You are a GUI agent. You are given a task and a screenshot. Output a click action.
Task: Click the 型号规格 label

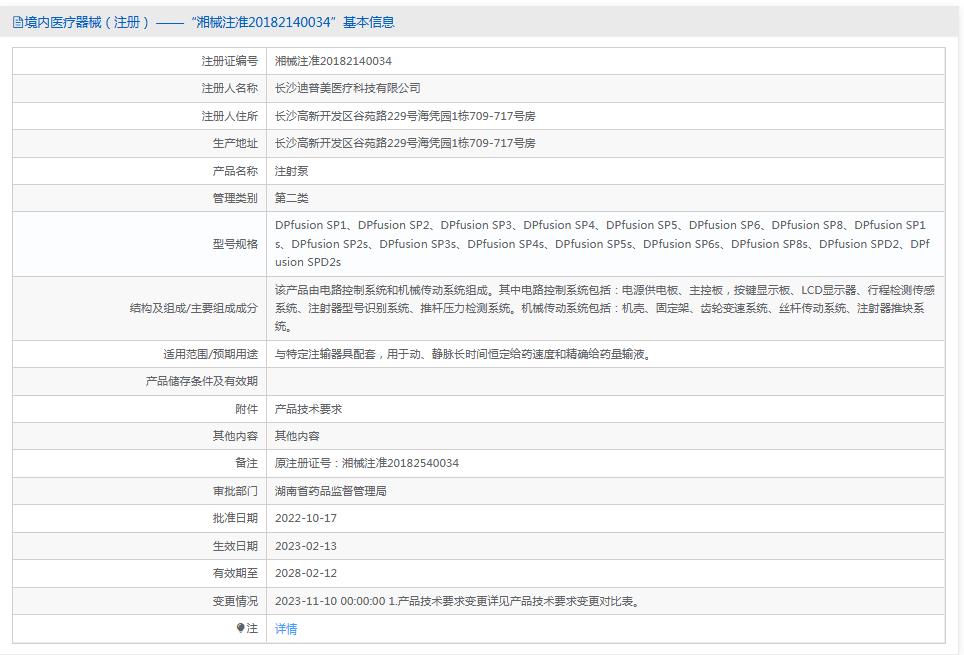tap(235, 244)
